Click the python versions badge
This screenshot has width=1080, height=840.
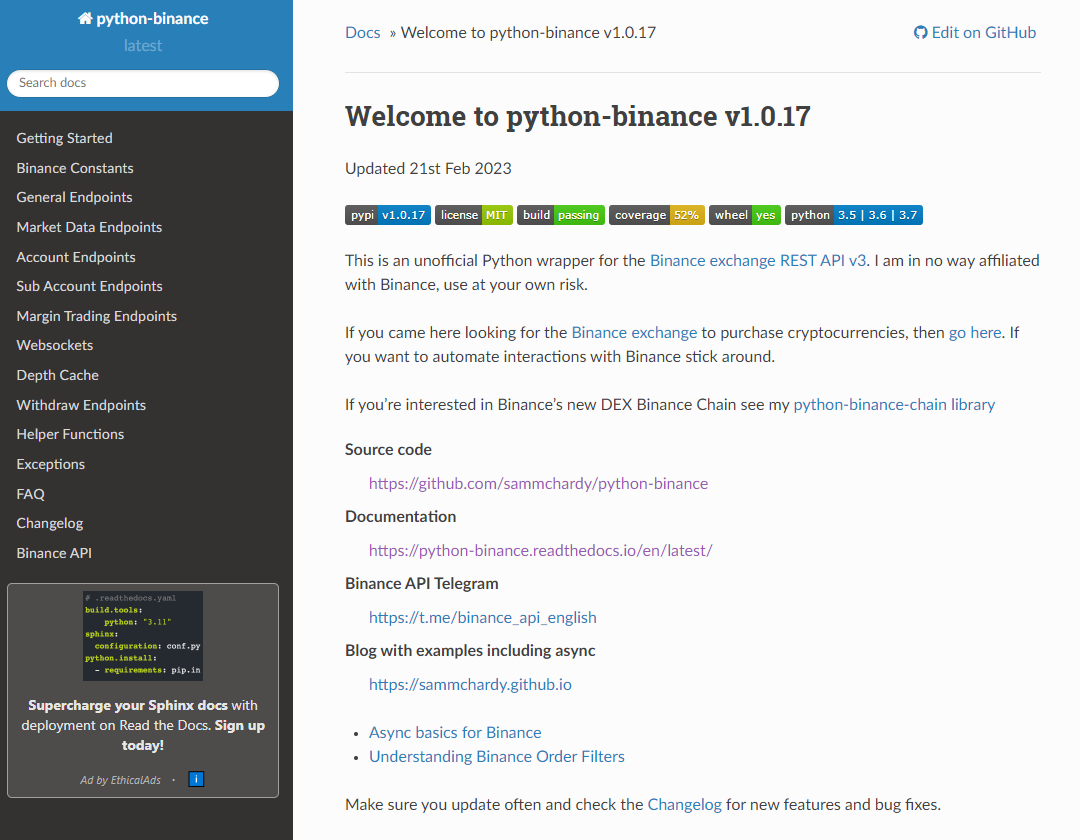[853, 214]
